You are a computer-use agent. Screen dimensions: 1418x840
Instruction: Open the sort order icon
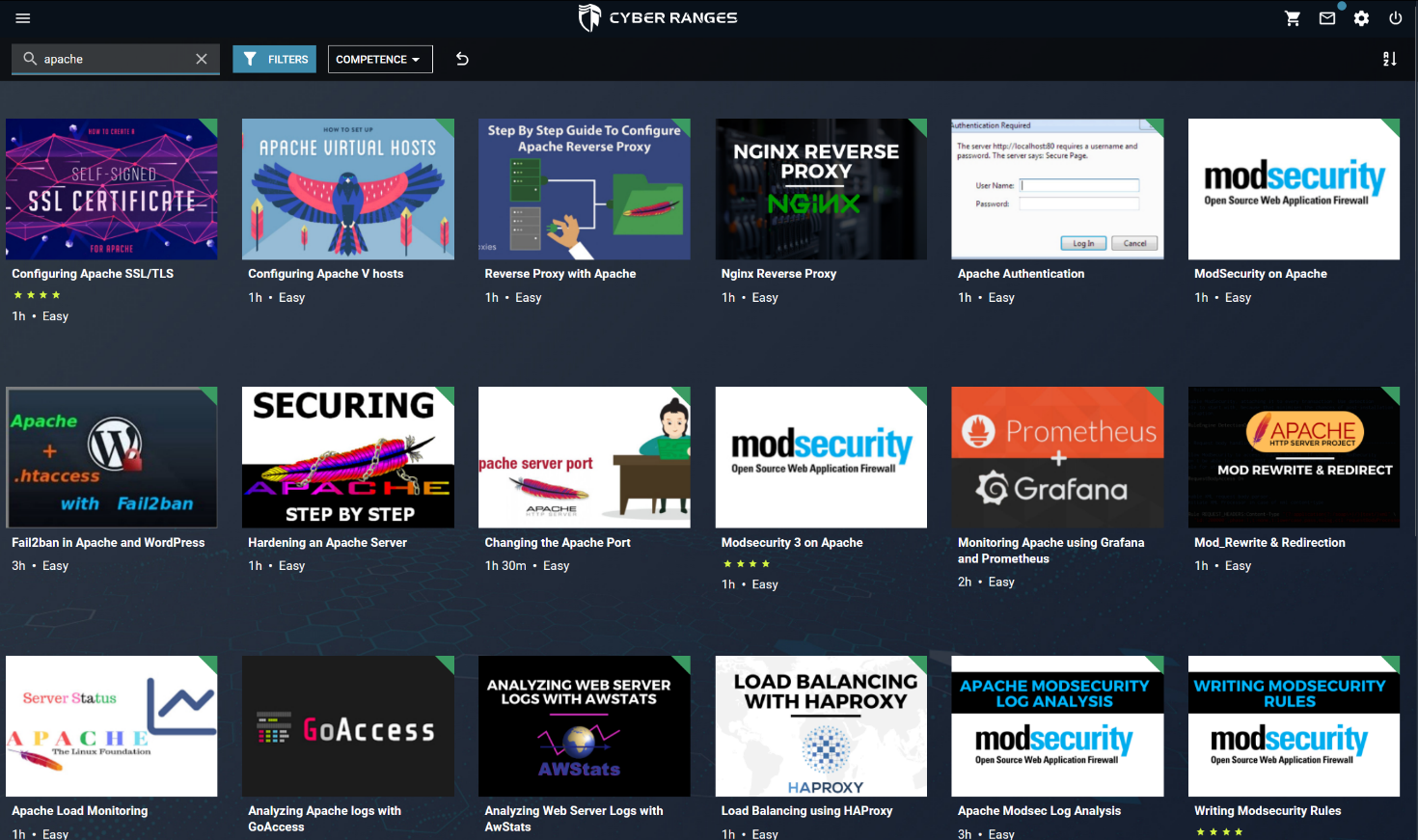1389,59
